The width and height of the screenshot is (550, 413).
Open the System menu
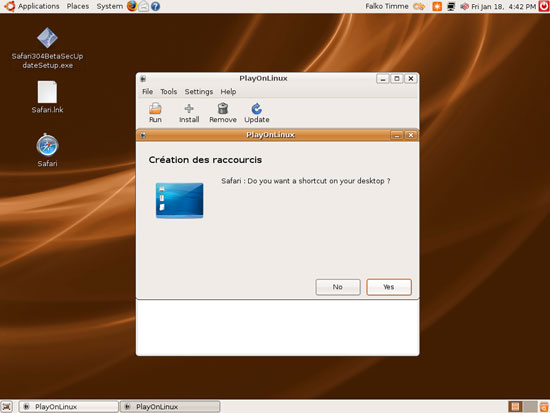tap(110, 6)
